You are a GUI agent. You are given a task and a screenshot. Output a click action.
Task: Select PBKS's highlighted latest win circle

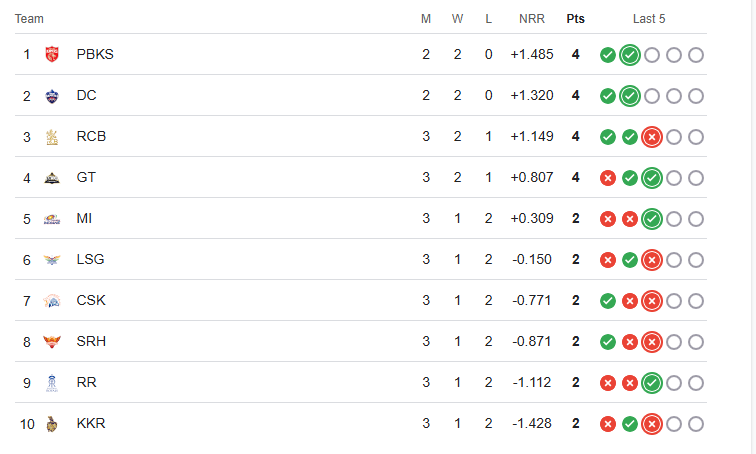630,55
